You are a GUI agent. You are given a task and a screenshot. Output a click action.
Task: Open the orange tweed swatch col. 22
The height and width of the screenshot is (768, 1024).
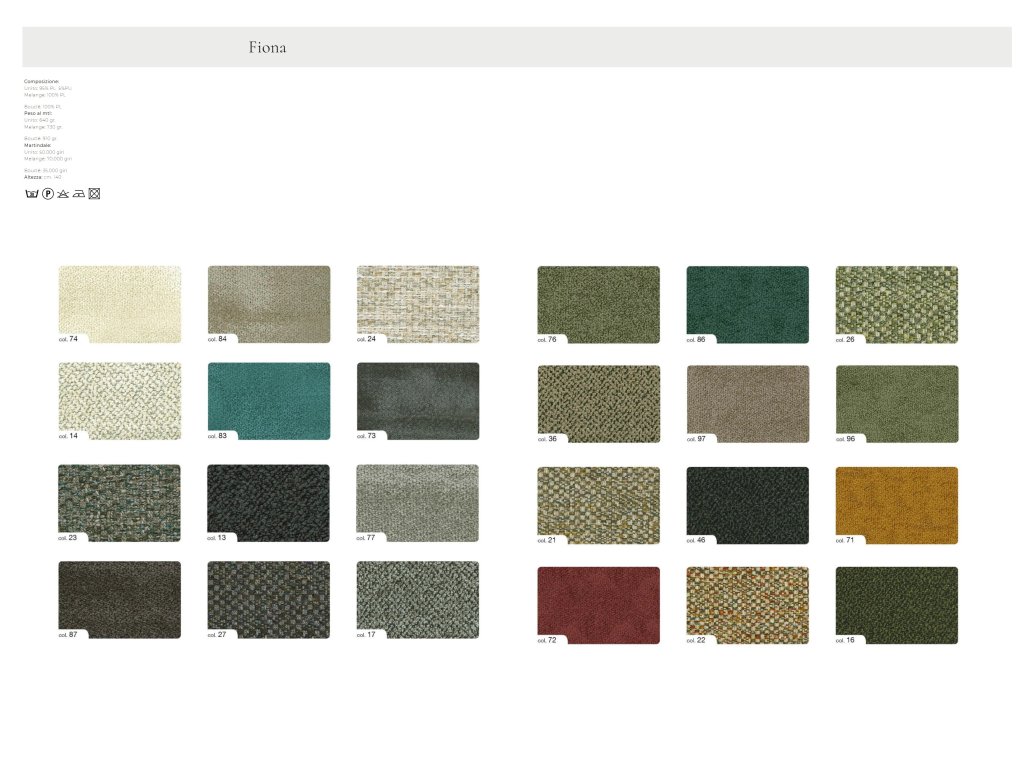747,604
